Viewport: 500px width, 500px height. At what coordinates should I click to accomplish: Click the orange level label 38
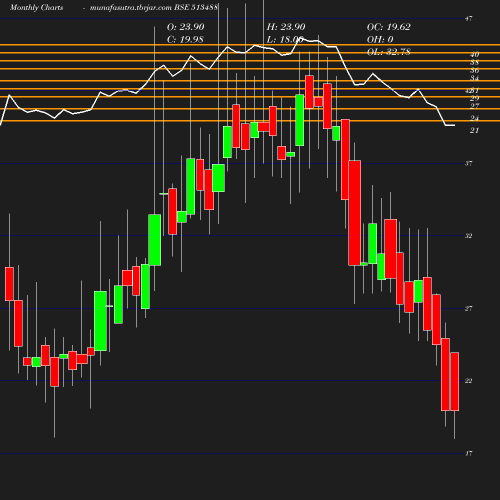point(475,62)
